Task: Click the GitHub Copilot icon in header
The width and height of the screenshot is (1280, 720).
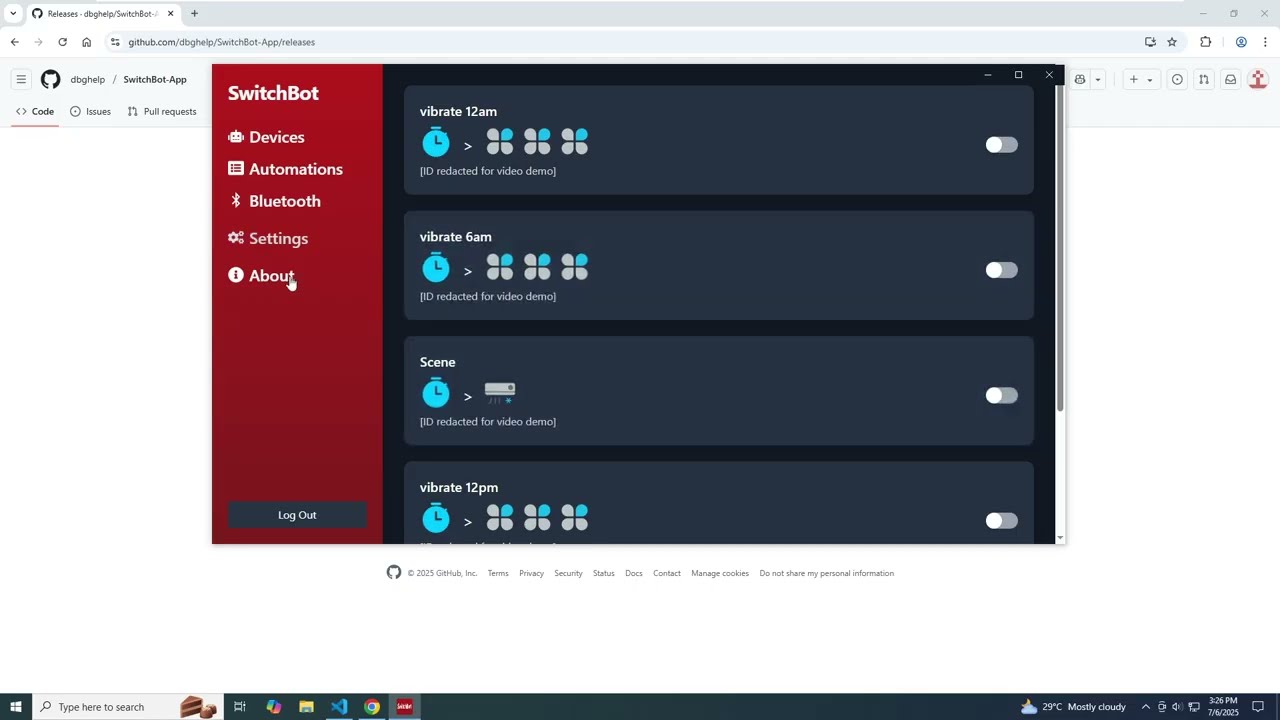Action: point(1080,80)
